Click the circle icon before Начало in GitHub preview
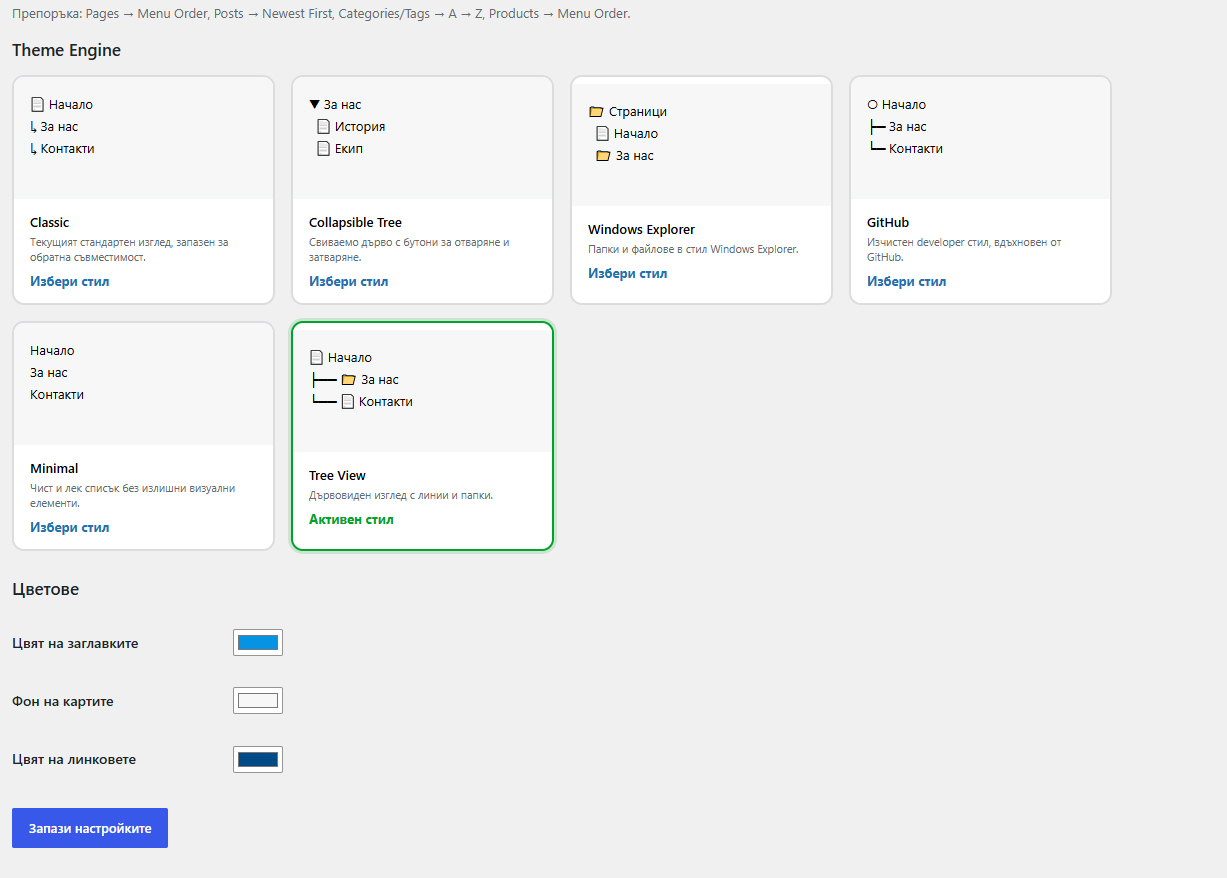The image size is (1227, 878). tap(872, 104)
